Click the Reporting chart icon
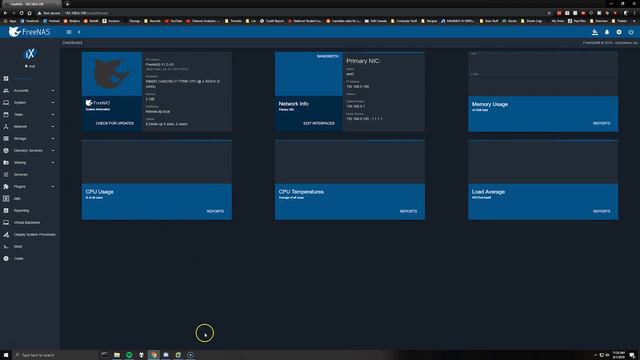Screen dimensions: 640x360 (6, 211)
